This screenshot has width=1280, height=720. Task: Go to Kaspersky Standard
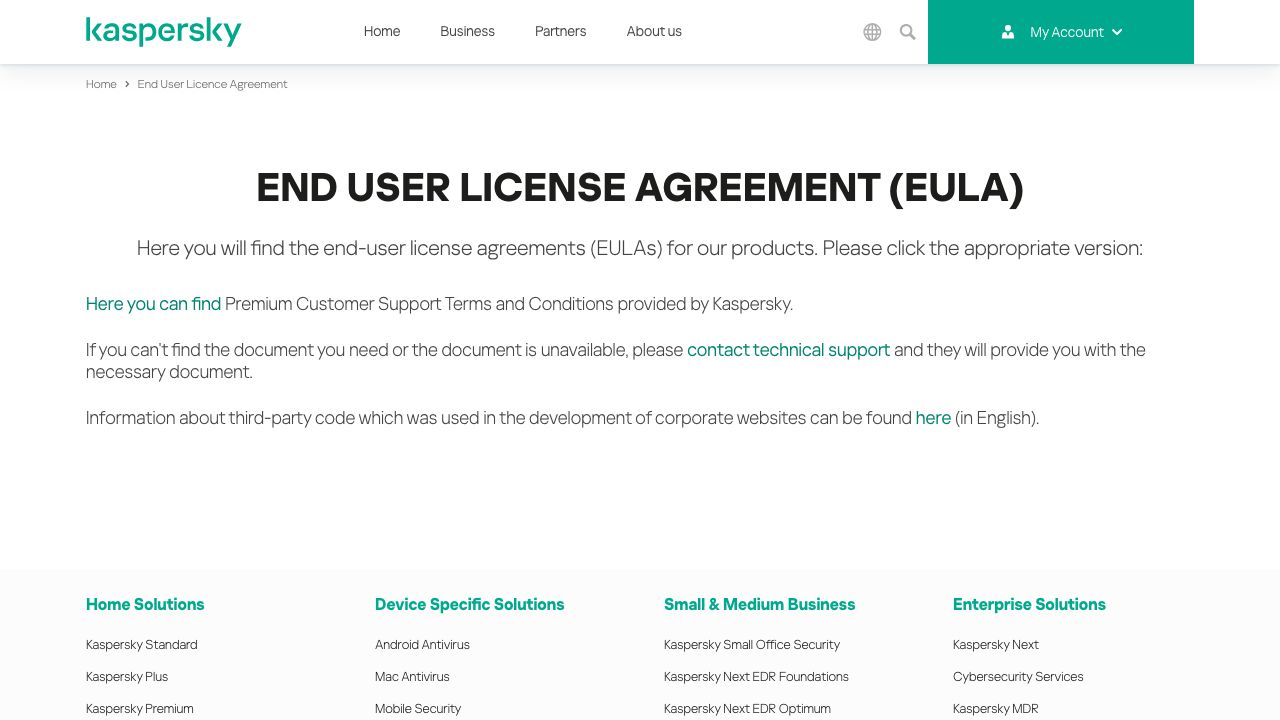tap(141, 645)
